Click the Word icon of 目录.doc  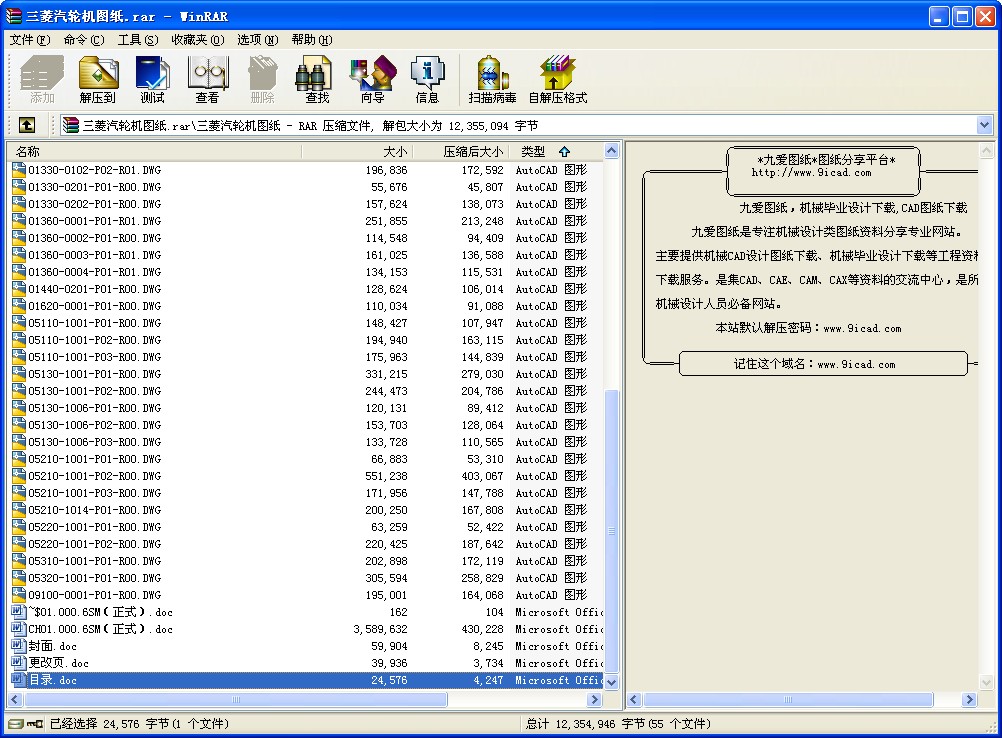19,680
